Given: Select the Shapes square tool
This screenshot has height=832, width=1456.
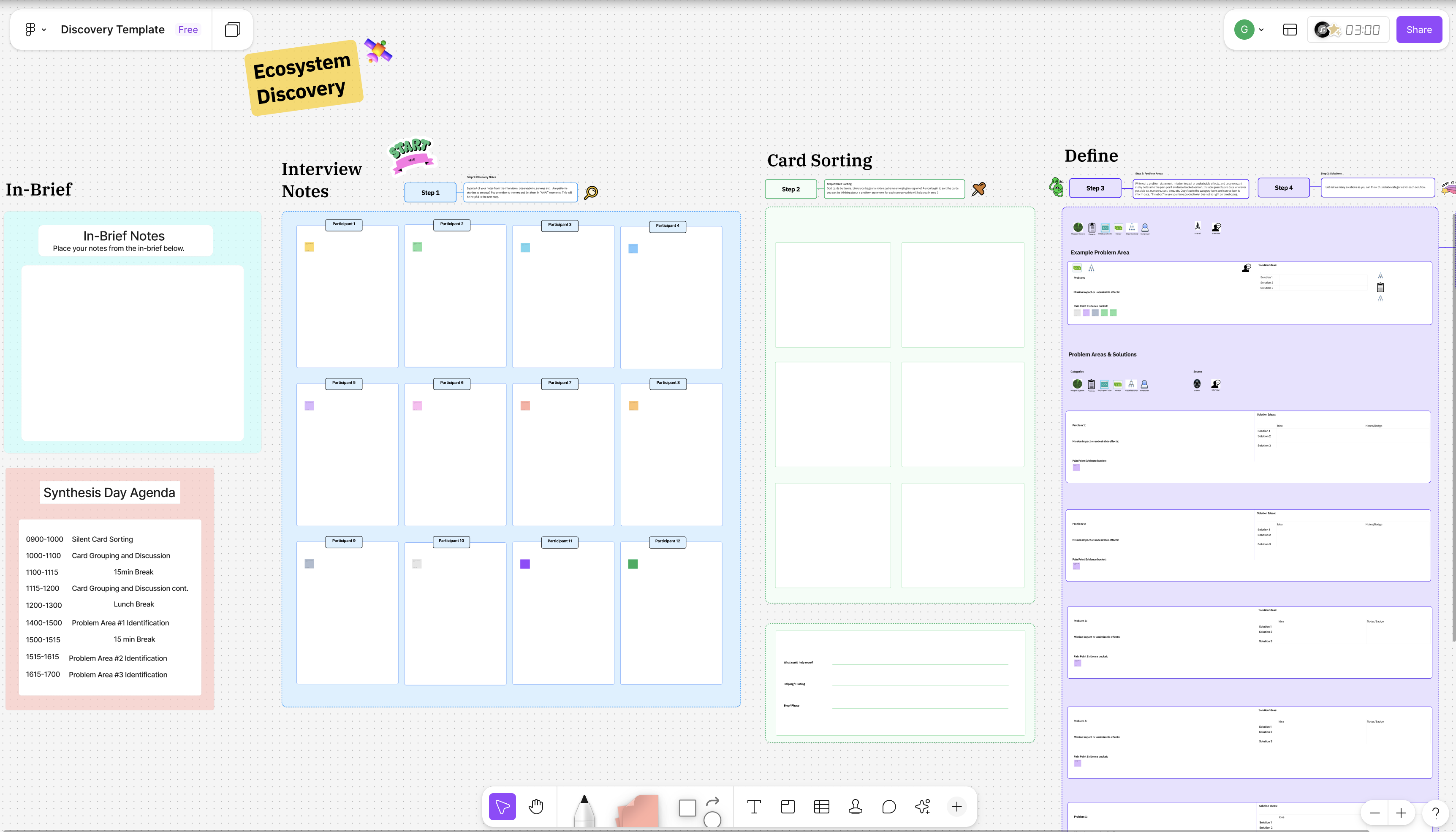Looking at the screenshot, I should (x=687, y=808).
